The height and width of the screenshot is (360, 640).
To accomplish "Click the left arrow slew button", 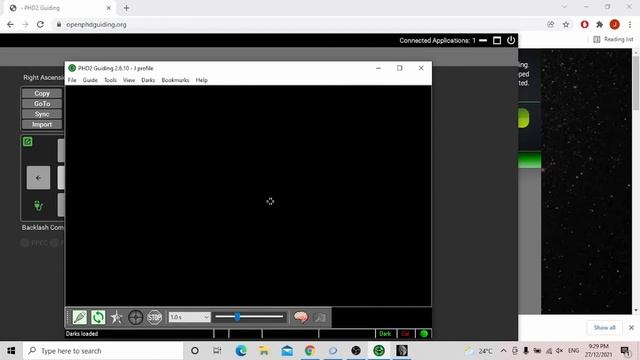I will click(38, 178).
